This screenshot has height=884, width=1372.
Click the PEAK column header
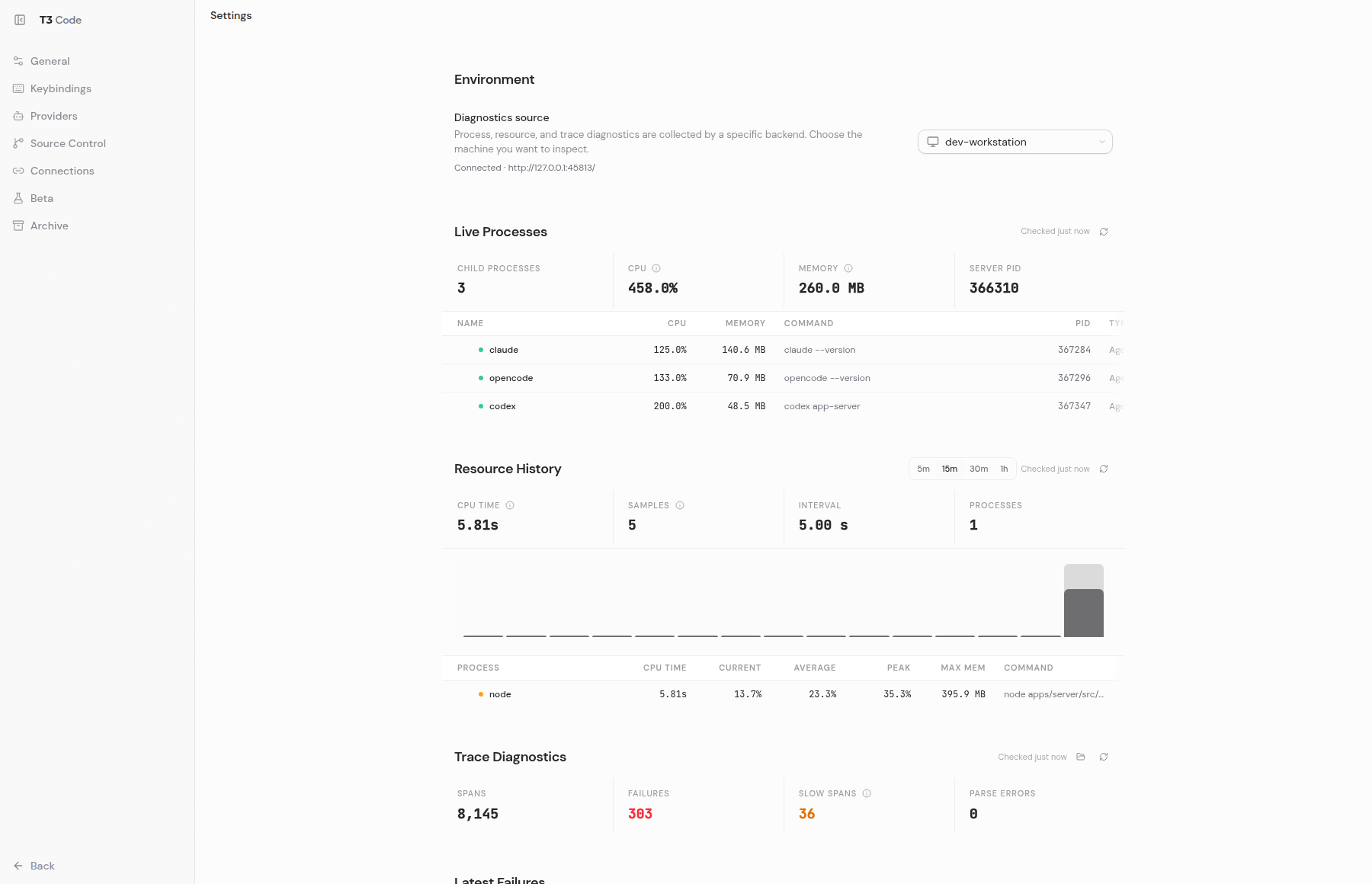(899, 668)
